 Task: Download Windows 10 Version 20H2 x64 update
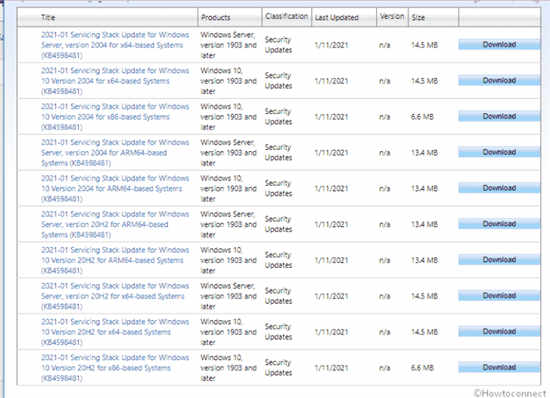click(499, 331)
